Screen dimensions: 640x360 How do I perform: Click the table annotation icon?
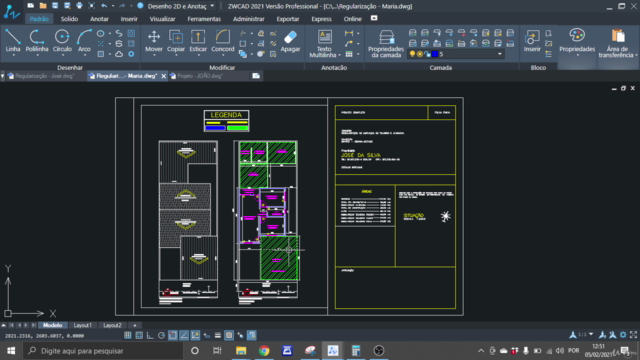[349, 54]
